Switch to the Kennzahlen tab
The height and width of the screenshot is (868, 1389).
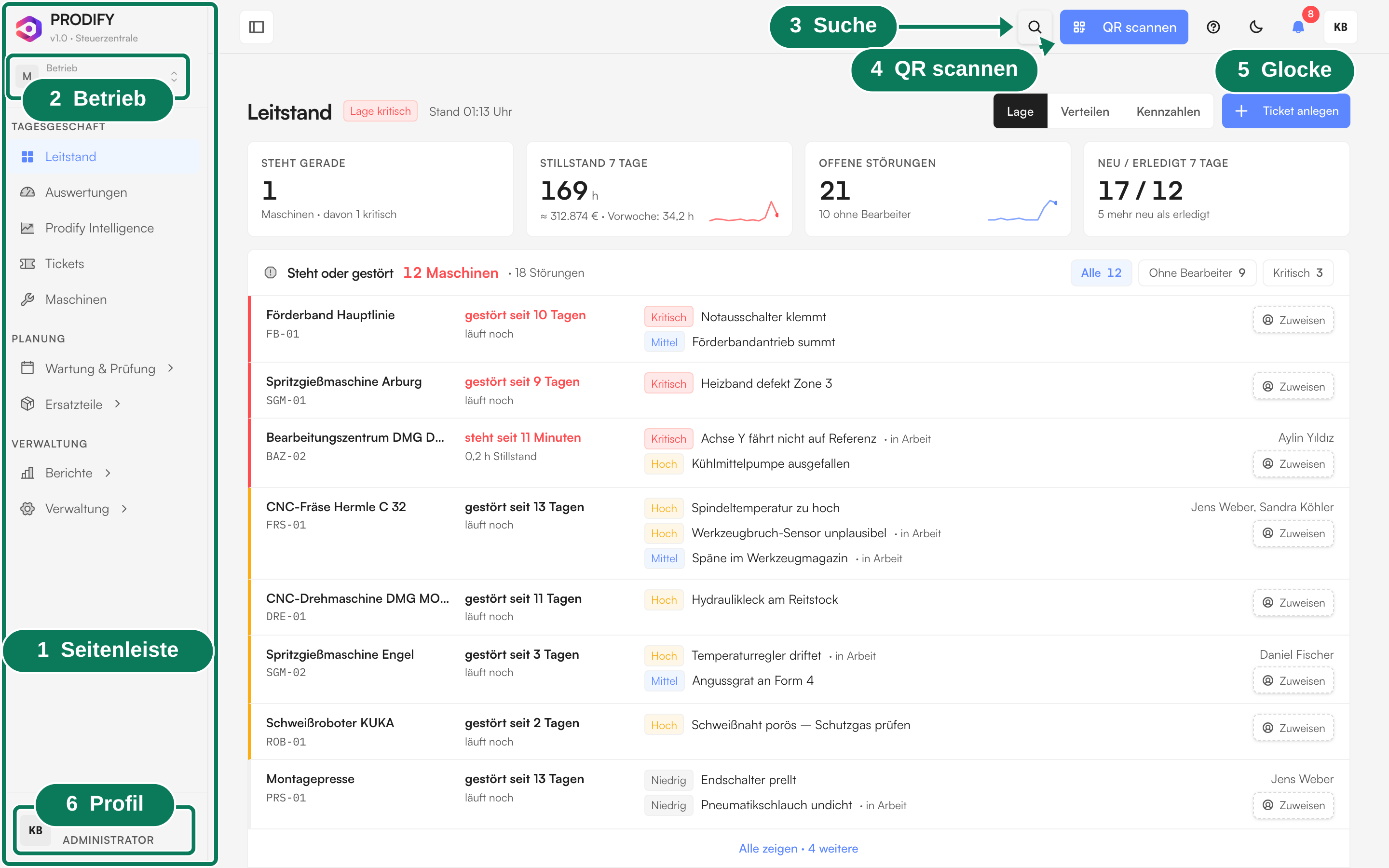pos(1168,111)
